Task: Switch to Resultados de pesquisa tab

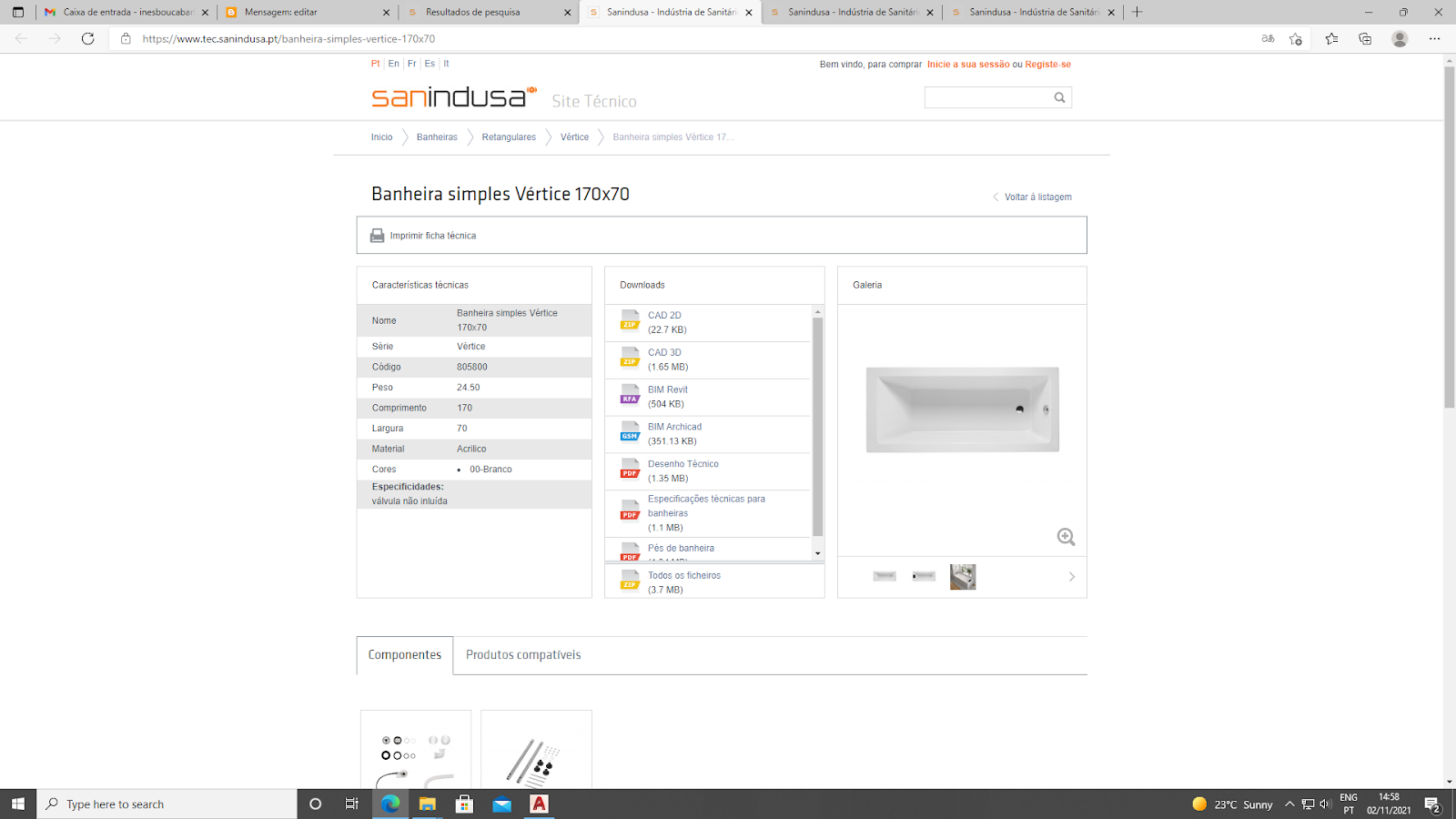Action: coord(488,12)
